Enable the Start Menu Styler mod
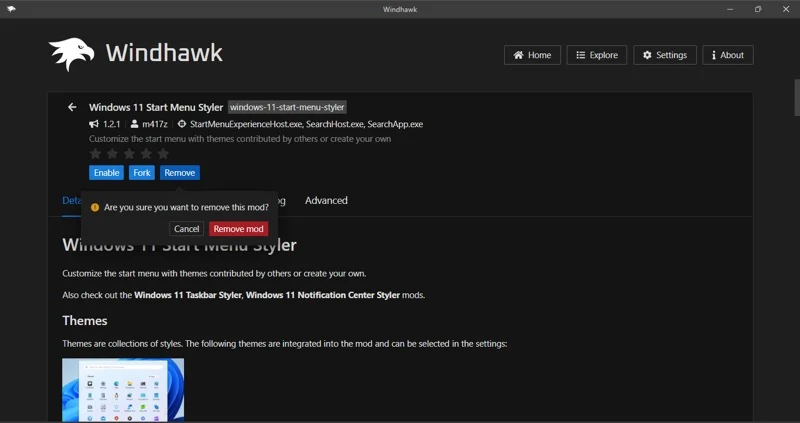The width and height of the screenshot is (800, 423). tap(106, 172)
